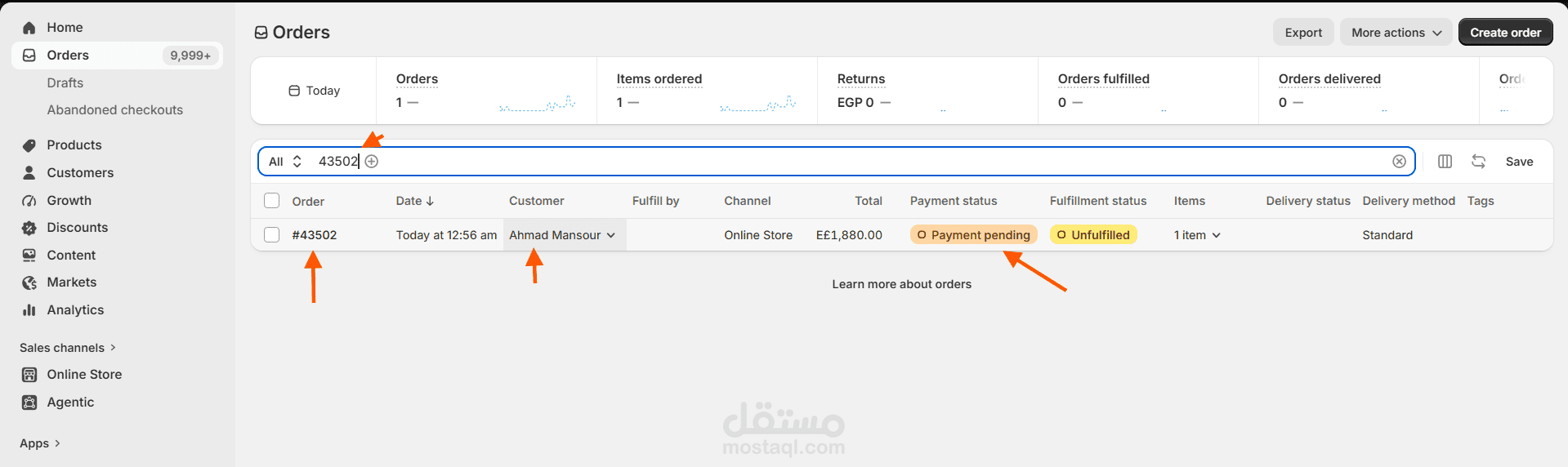Click the Markets globe icon

pos(29,282)
